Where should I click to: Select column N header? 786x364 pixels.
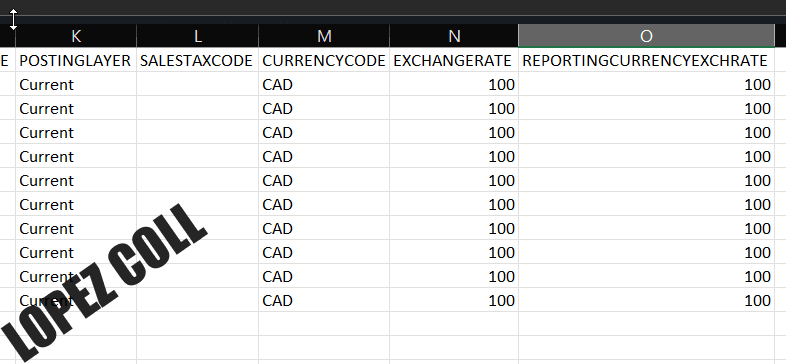point(454,36)
